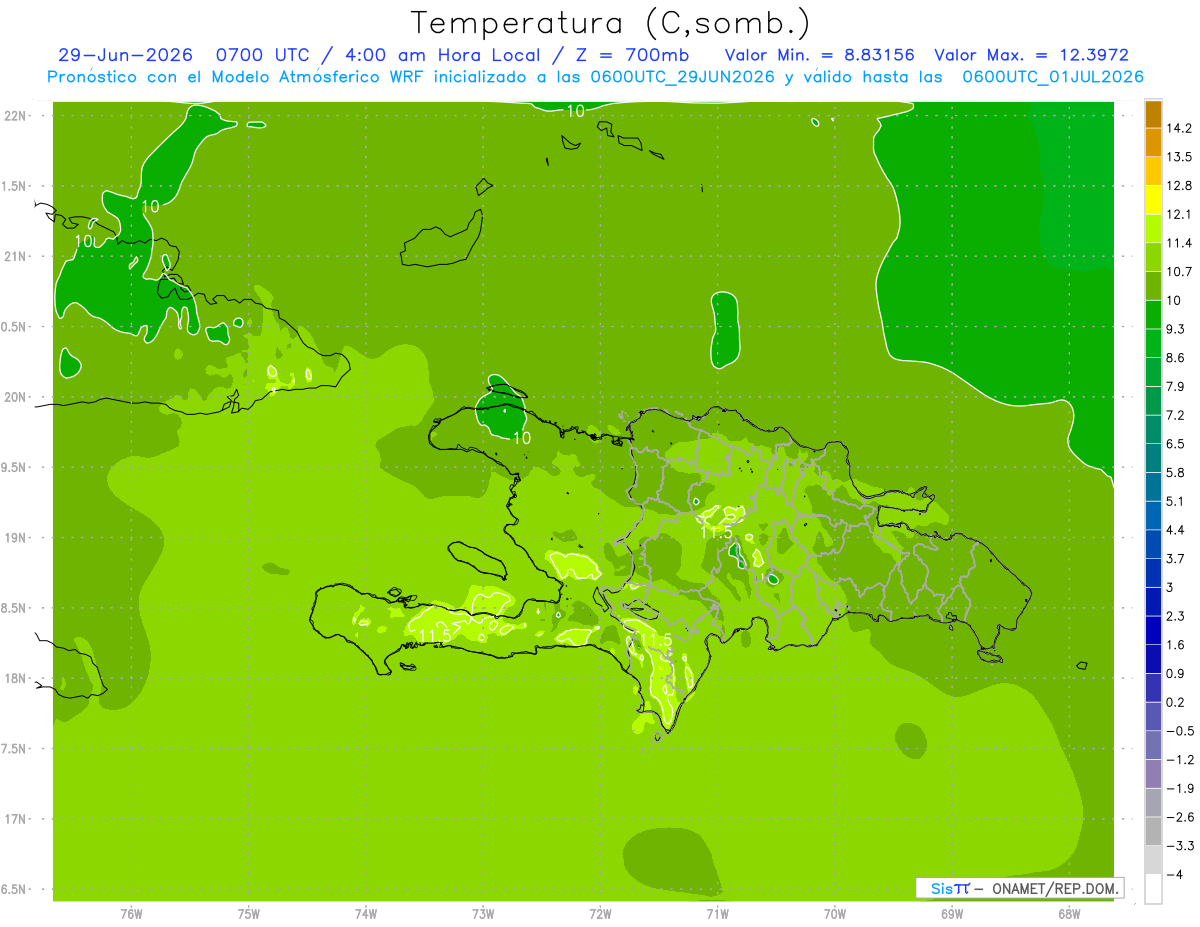Click the '22N' latitude label
This screenshot has height=927, width=1200.
[x=17, y=116]
